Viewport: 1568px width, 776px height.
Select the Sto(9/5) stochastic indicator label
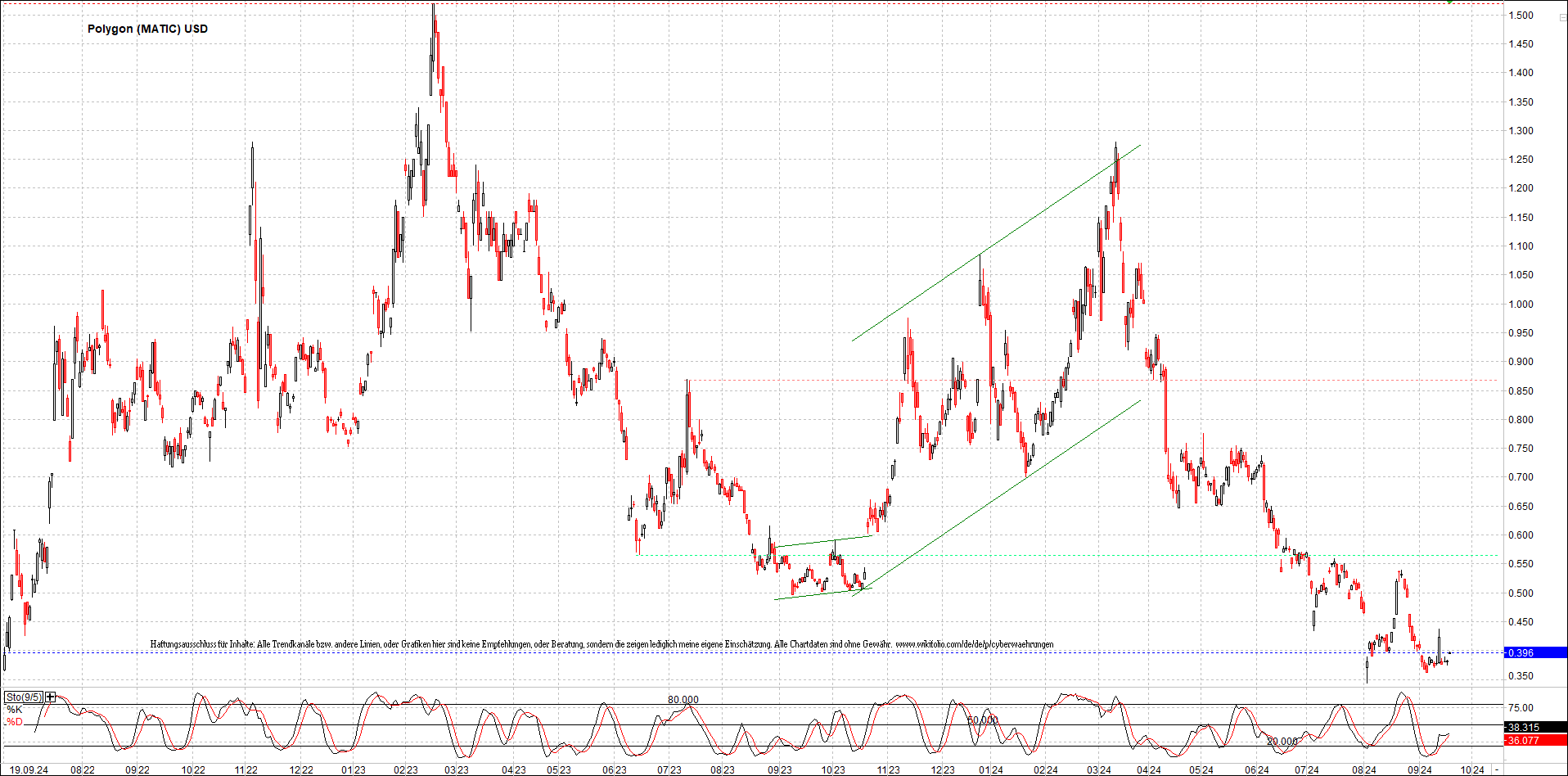pos(24,697)
